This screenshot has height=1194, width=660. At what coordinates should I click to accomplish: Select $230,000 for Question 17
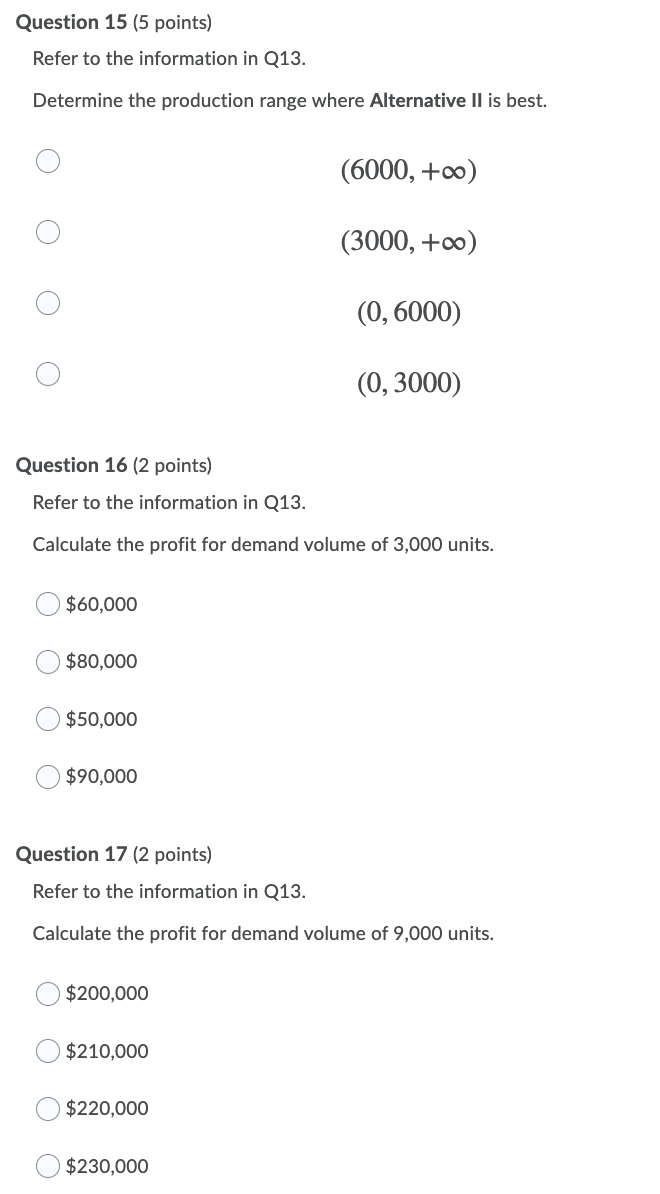[47, 1166]
